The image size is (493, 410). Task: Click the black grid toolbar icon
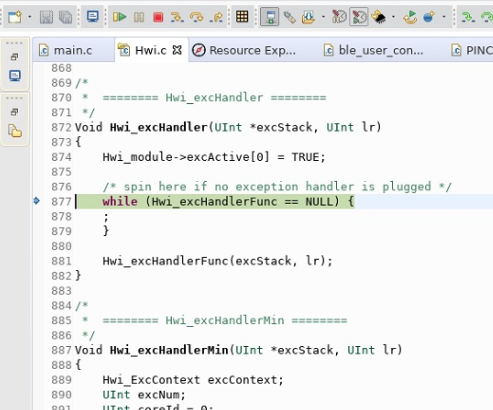tap(242, 16)
